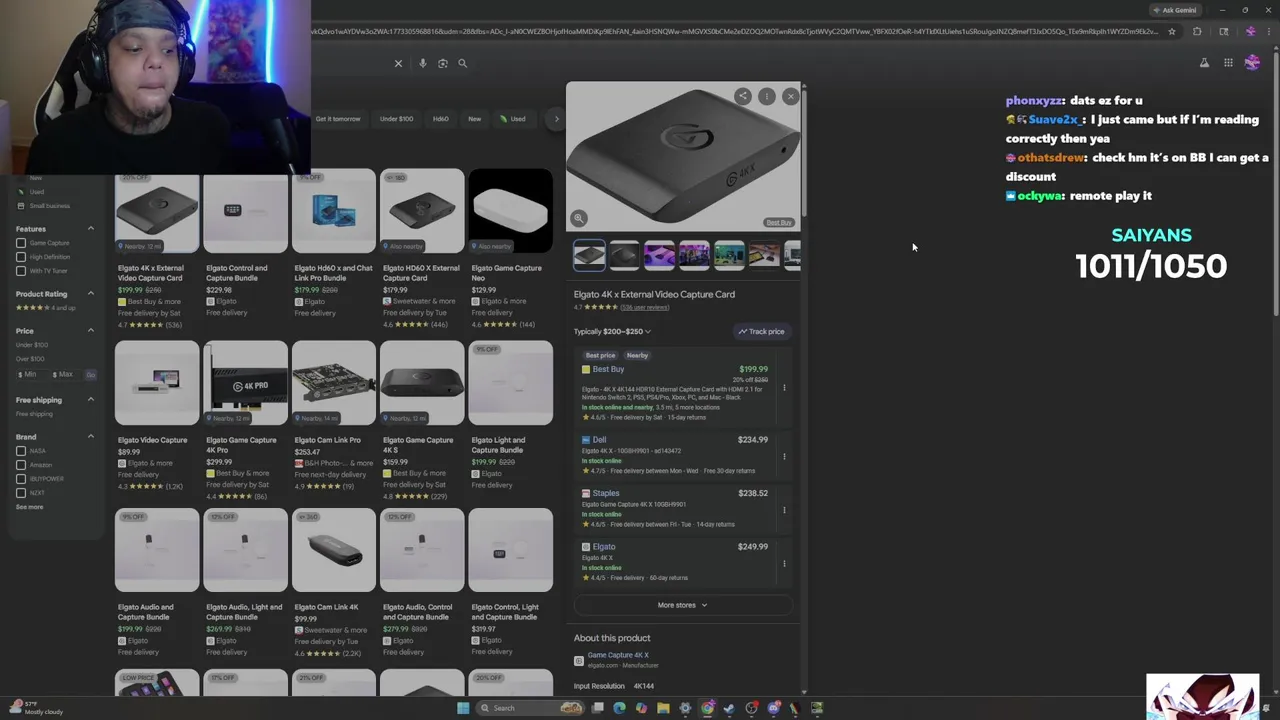Collapse the Product Rating filter section
Viewport: 1280px width, 720px height.
tap(90, 294)
